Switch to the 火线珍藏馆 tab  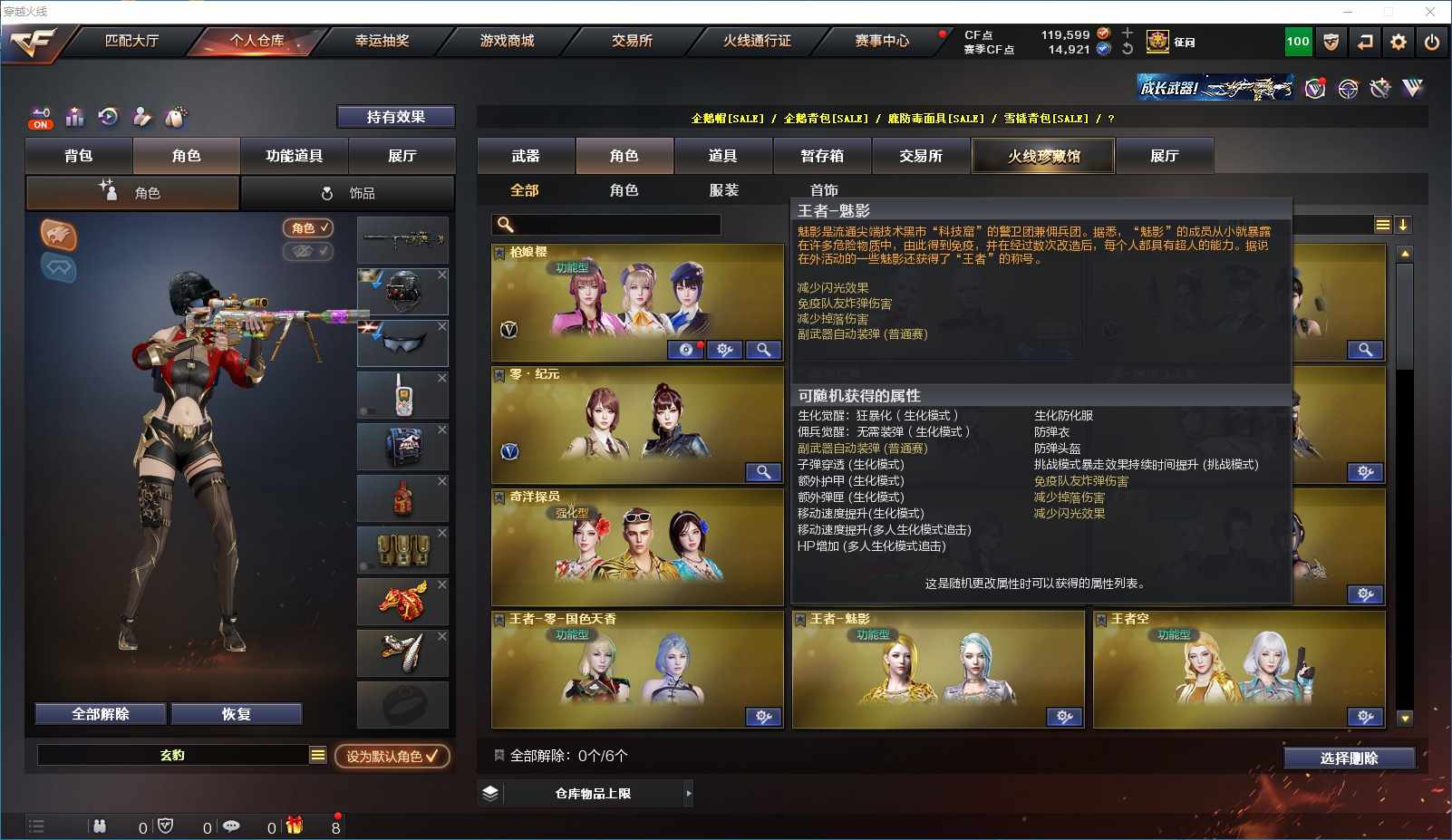coord(1043,156)
